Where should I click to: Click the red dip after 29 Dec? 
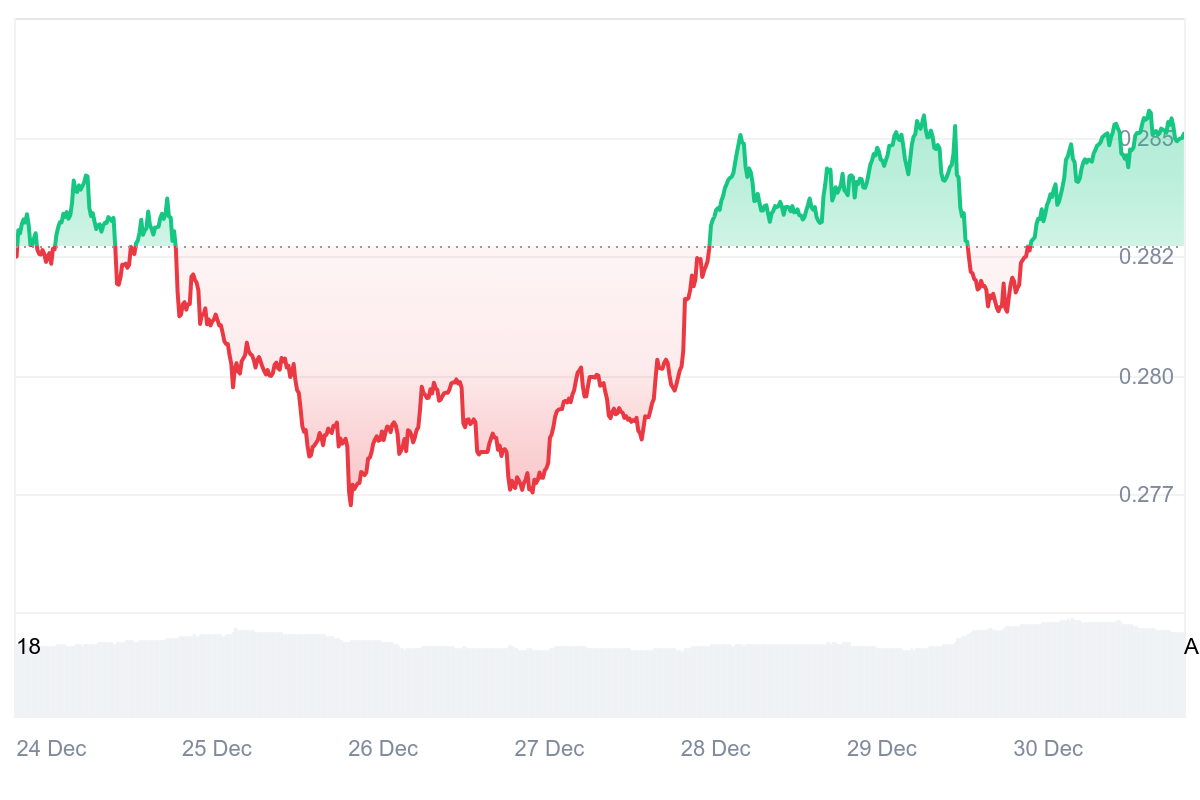coord(1004,310)
